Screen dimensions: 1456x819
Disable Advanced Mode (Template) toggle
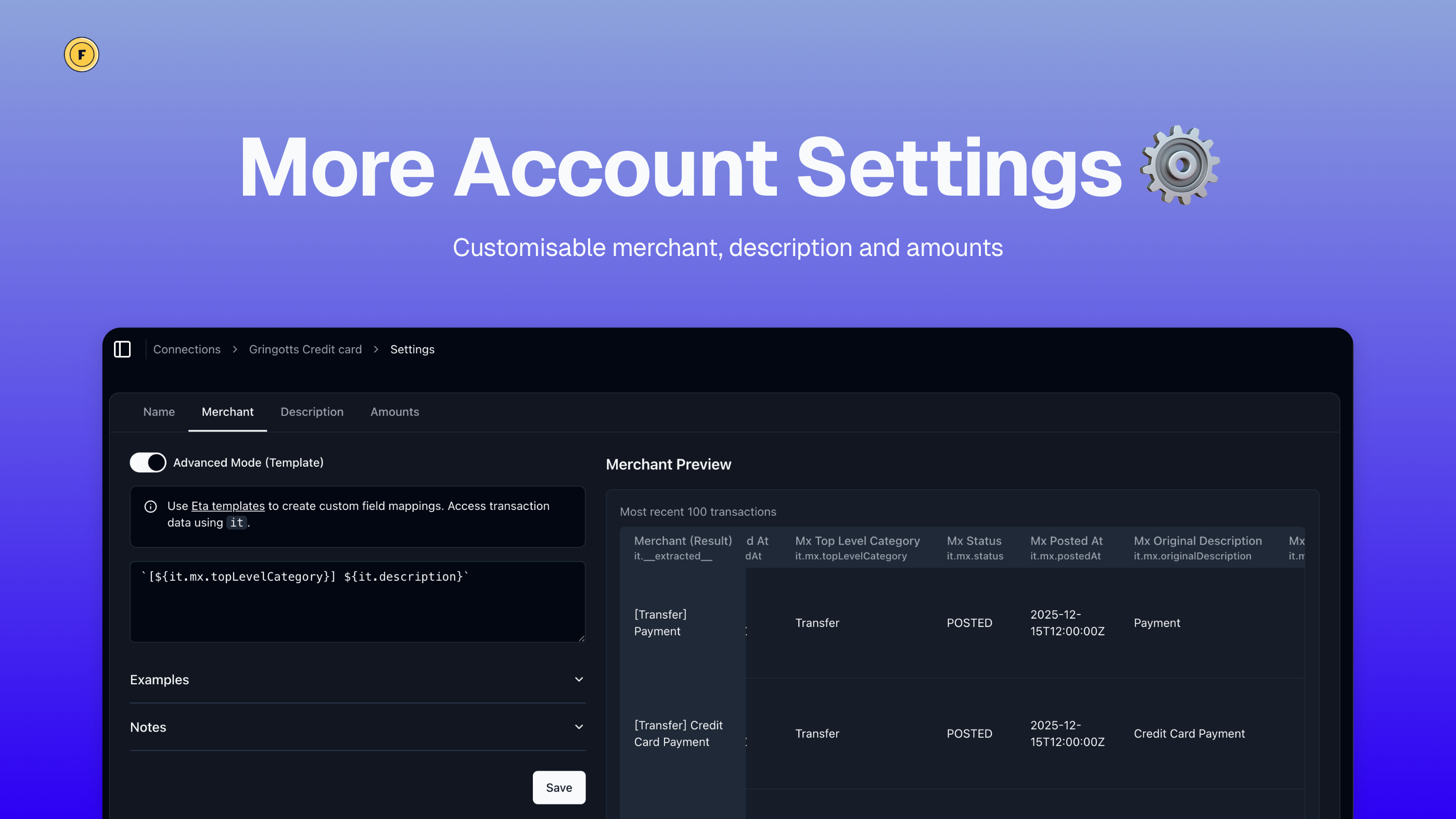coord(148,463)
